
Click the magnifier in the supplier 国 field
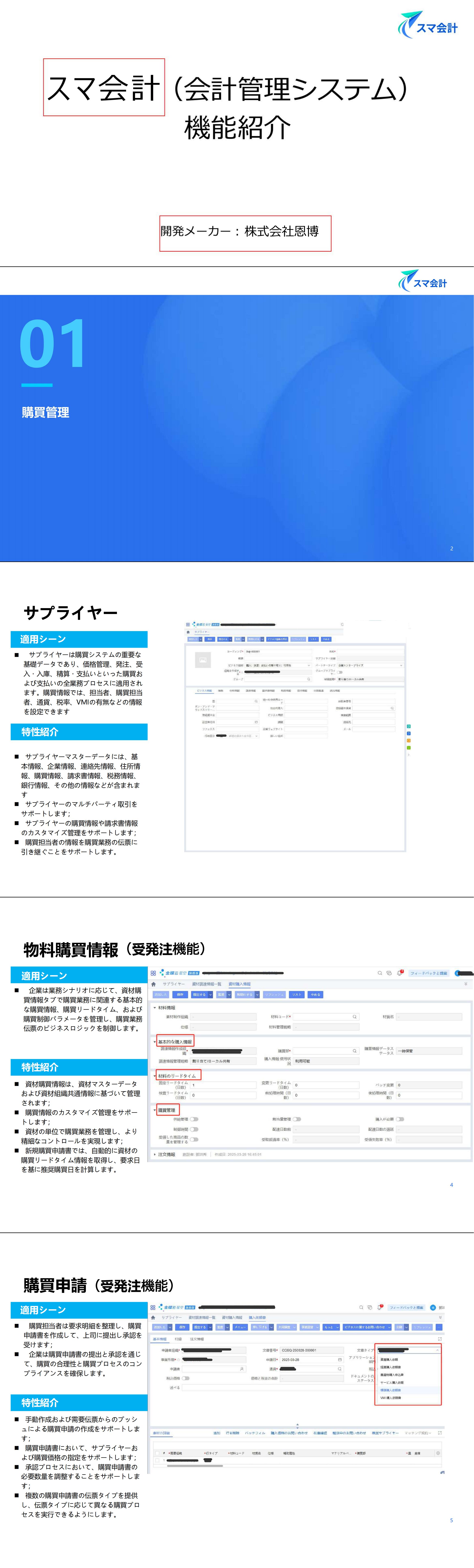(x=256, y=701)
